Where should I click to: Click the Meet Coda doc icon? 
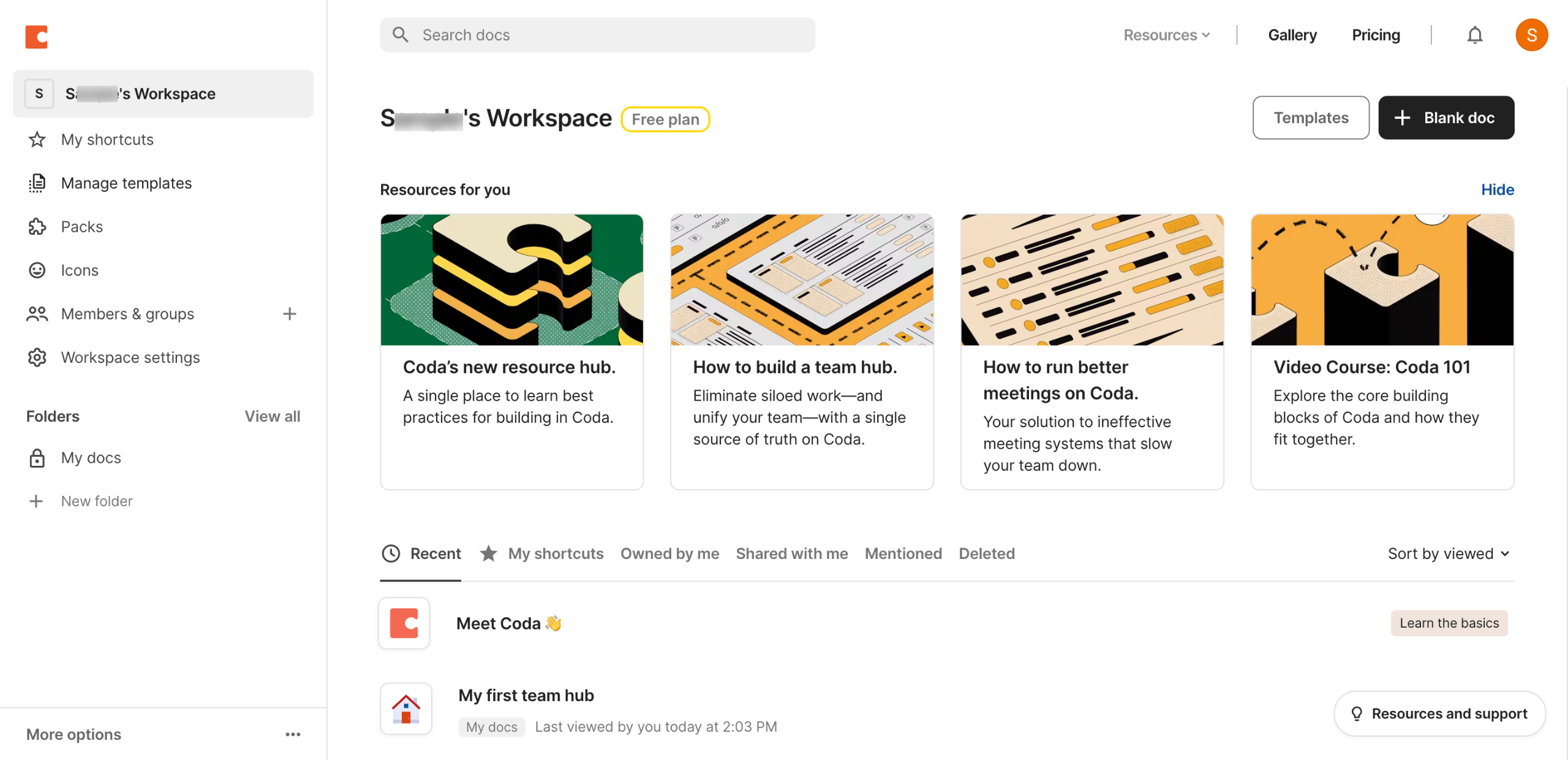pos(404,623)
